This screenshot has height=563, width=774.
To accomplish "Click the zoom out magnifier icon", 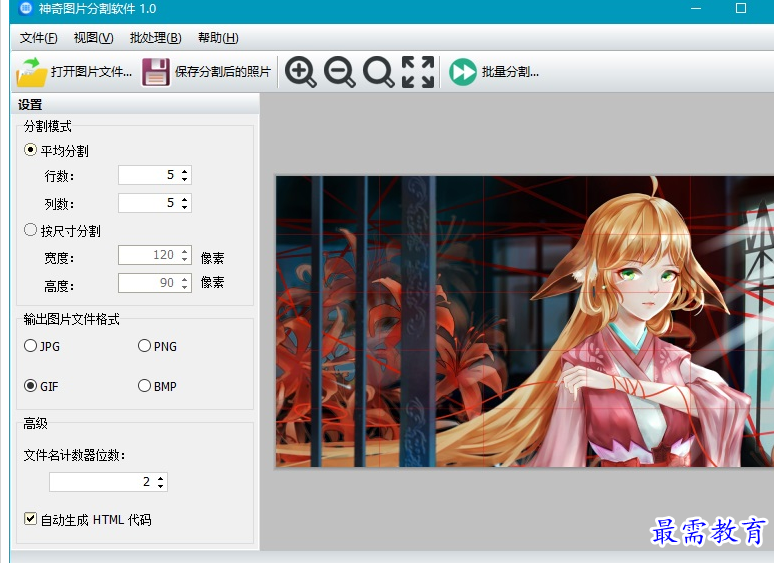I will point(339,72).
